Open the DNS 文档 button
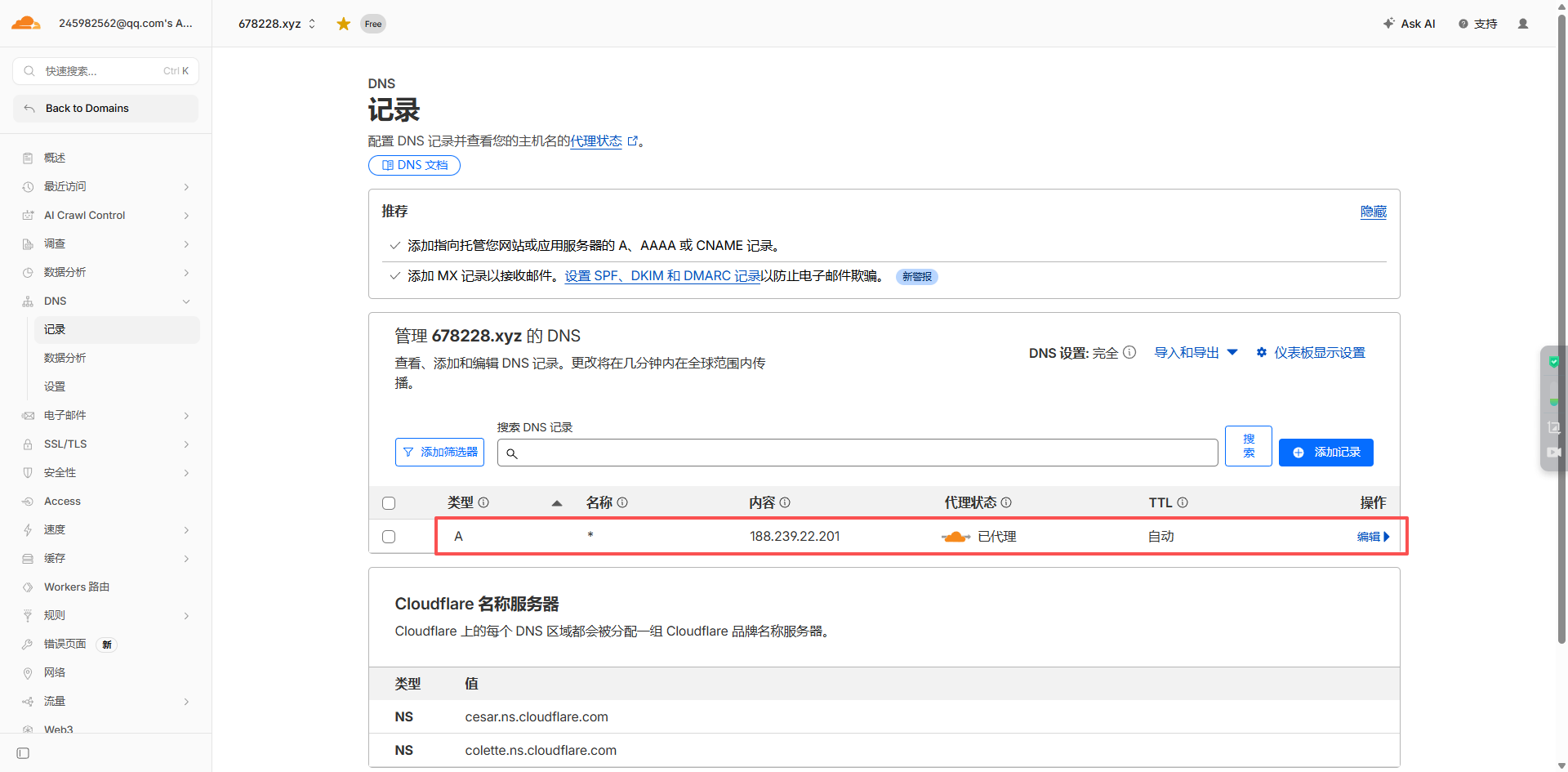The height and width of the screenshot is (772, 1568). pos(414,165)
